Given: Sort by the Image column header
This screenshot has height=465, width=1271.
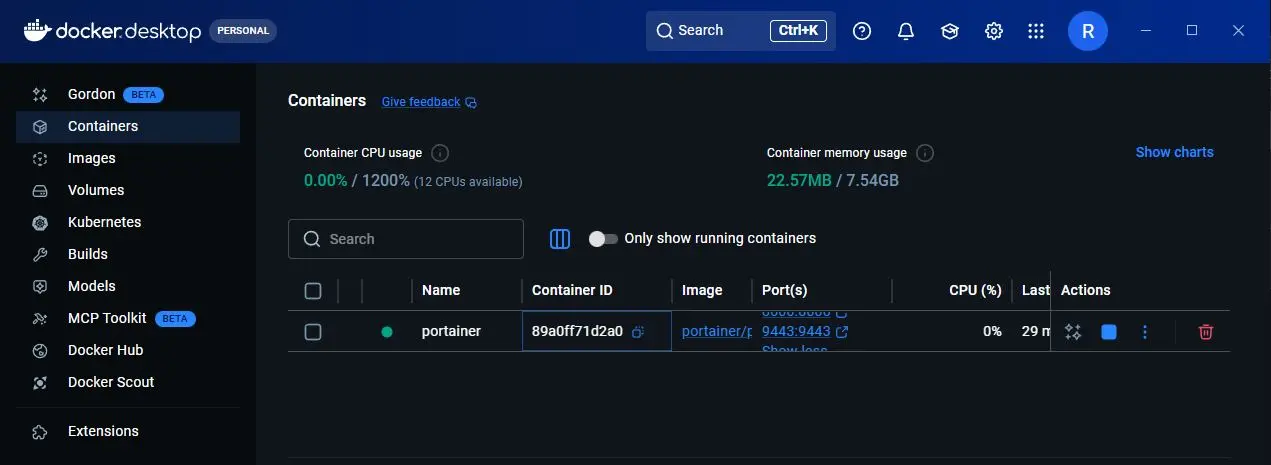Looking at the screenshot, I should pos(702,291).
